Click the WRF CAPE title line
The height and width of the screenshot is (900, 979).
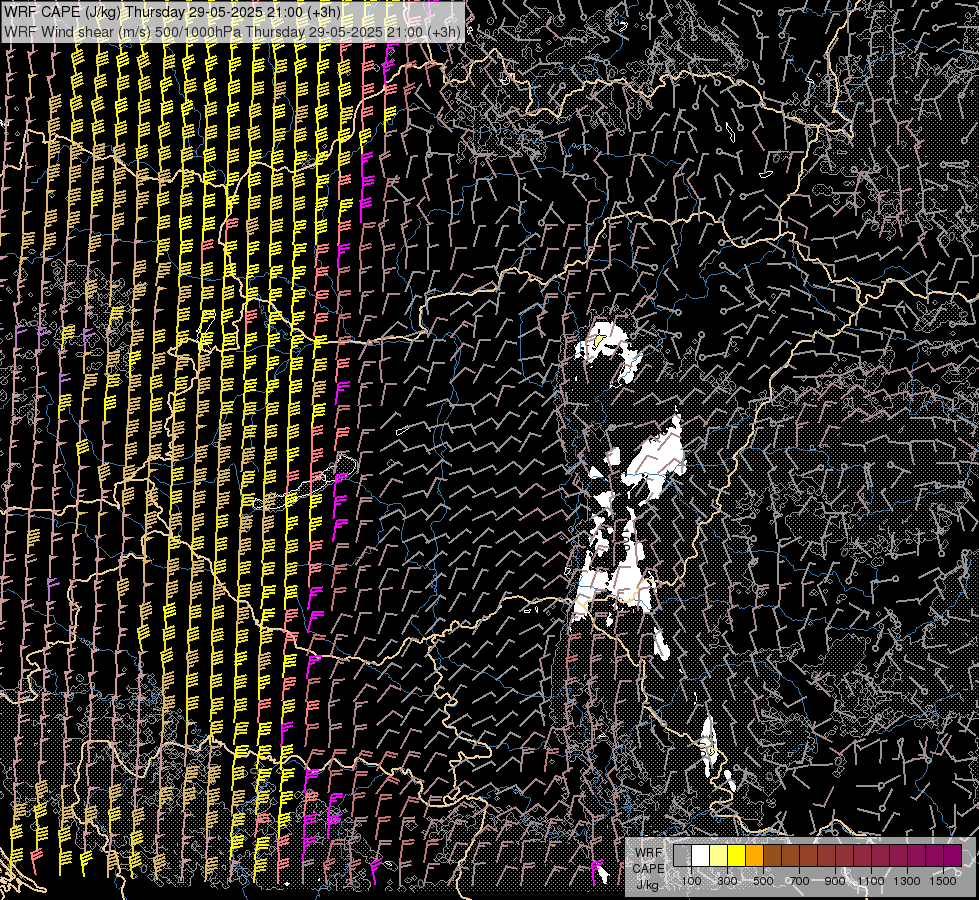pos(172,12)
